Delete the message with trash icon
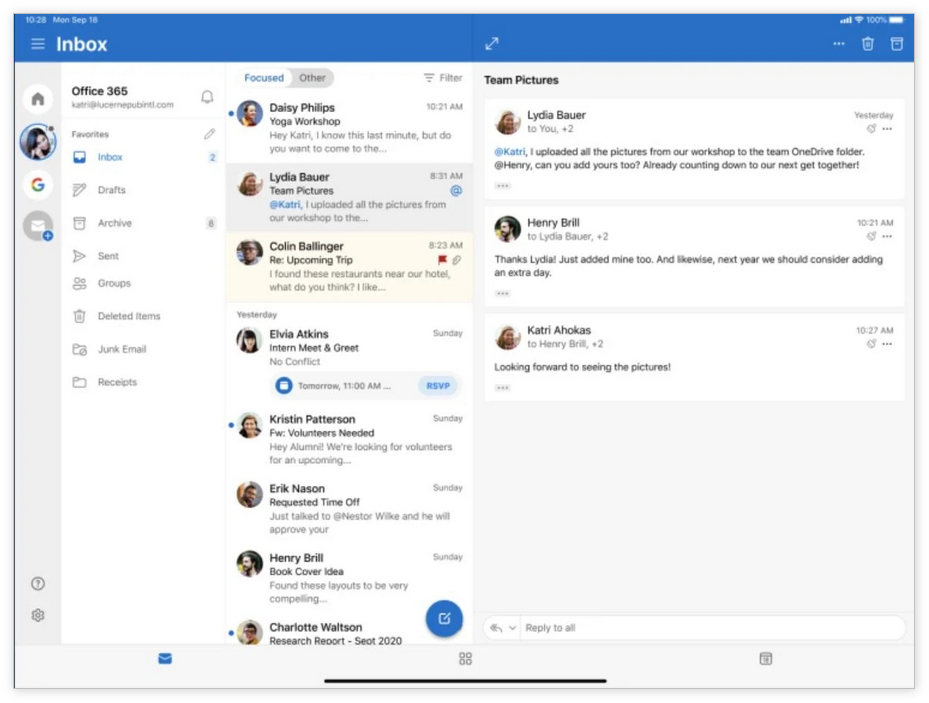This screenshot has height=703, width=929. 867,44
